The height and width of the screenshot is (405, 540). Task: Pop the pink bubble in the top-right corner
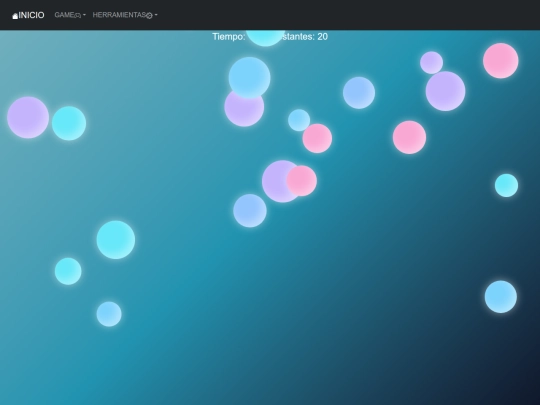(x=500, y=61)
